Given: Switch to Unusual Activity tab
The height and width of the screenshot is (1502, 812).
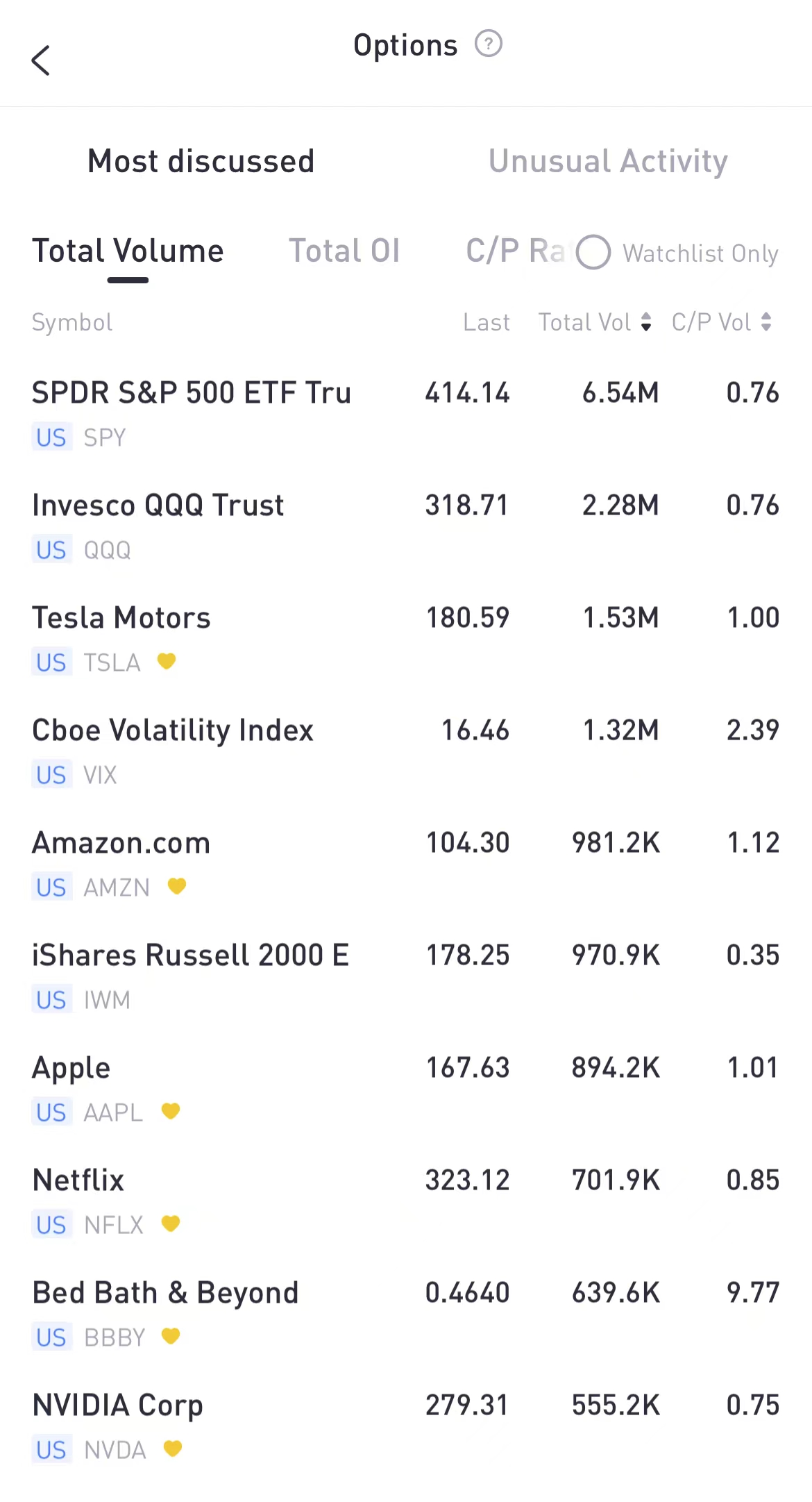Looking at the screenshot, I should point(608,161).
